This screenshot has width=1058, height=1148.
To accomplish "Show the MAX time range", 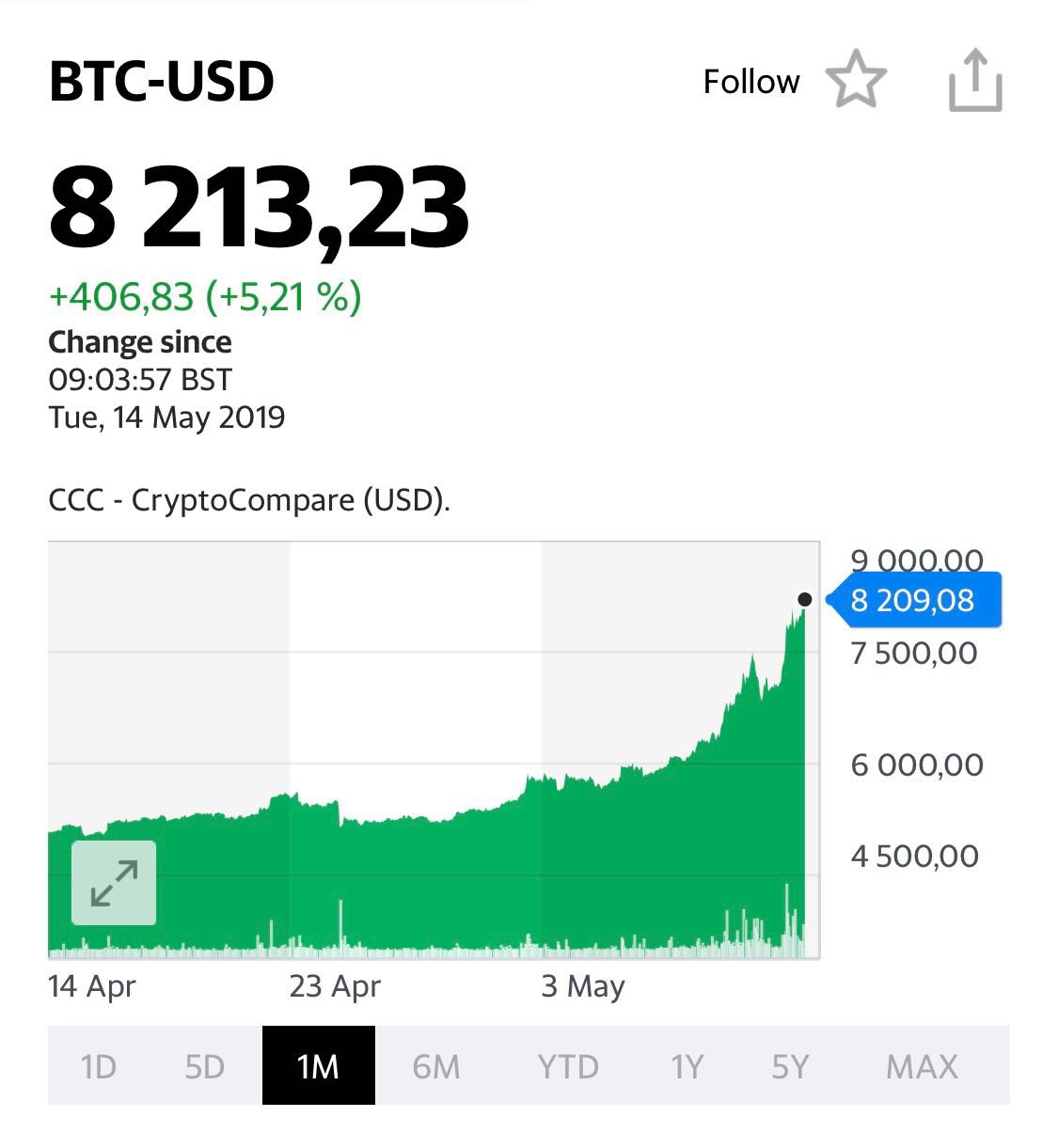I will pos(923,1066).
